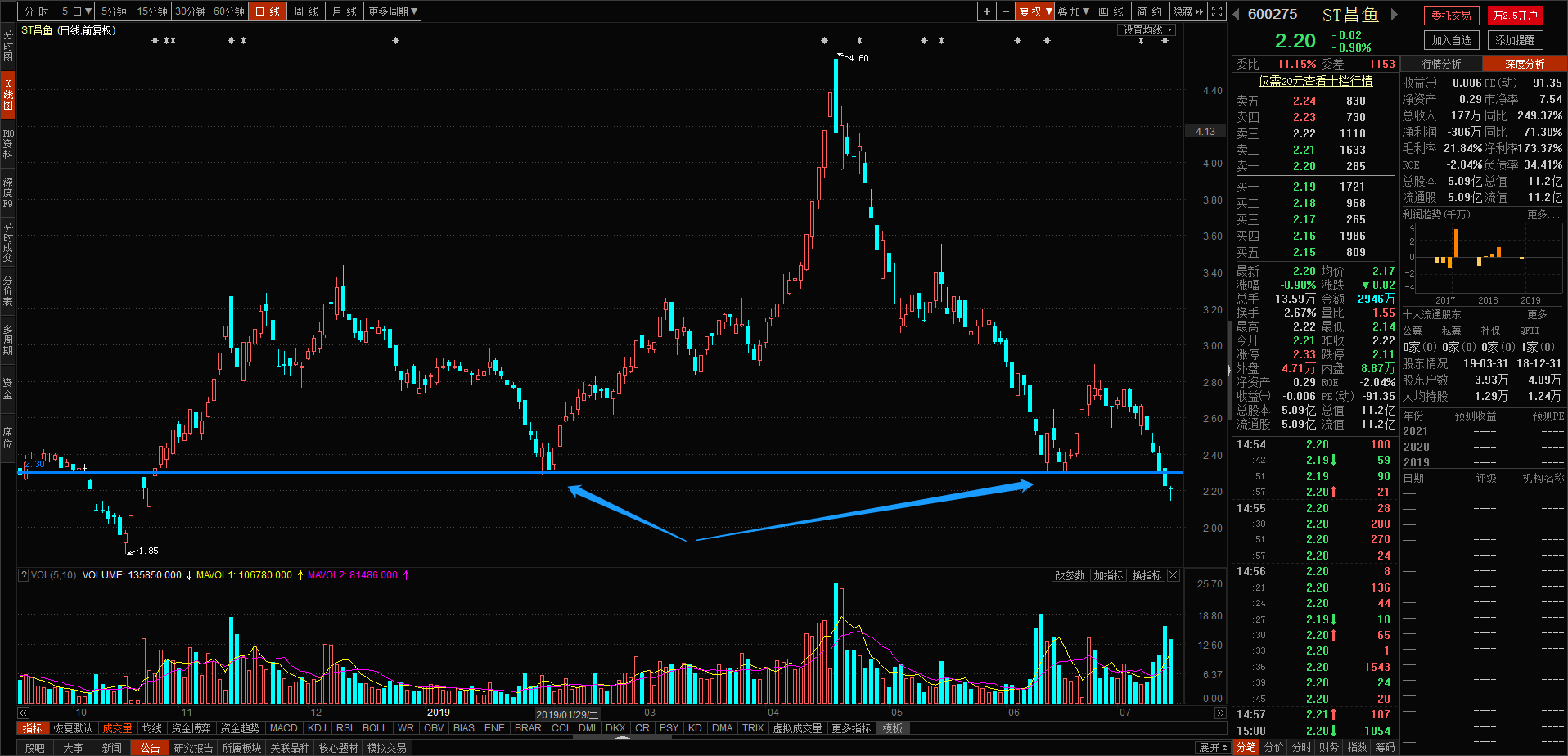Image resolution: width=1568 pixels, height=756 pixels.
Task: Open 分时图 in left sidebar
Action: pos(7,47)
